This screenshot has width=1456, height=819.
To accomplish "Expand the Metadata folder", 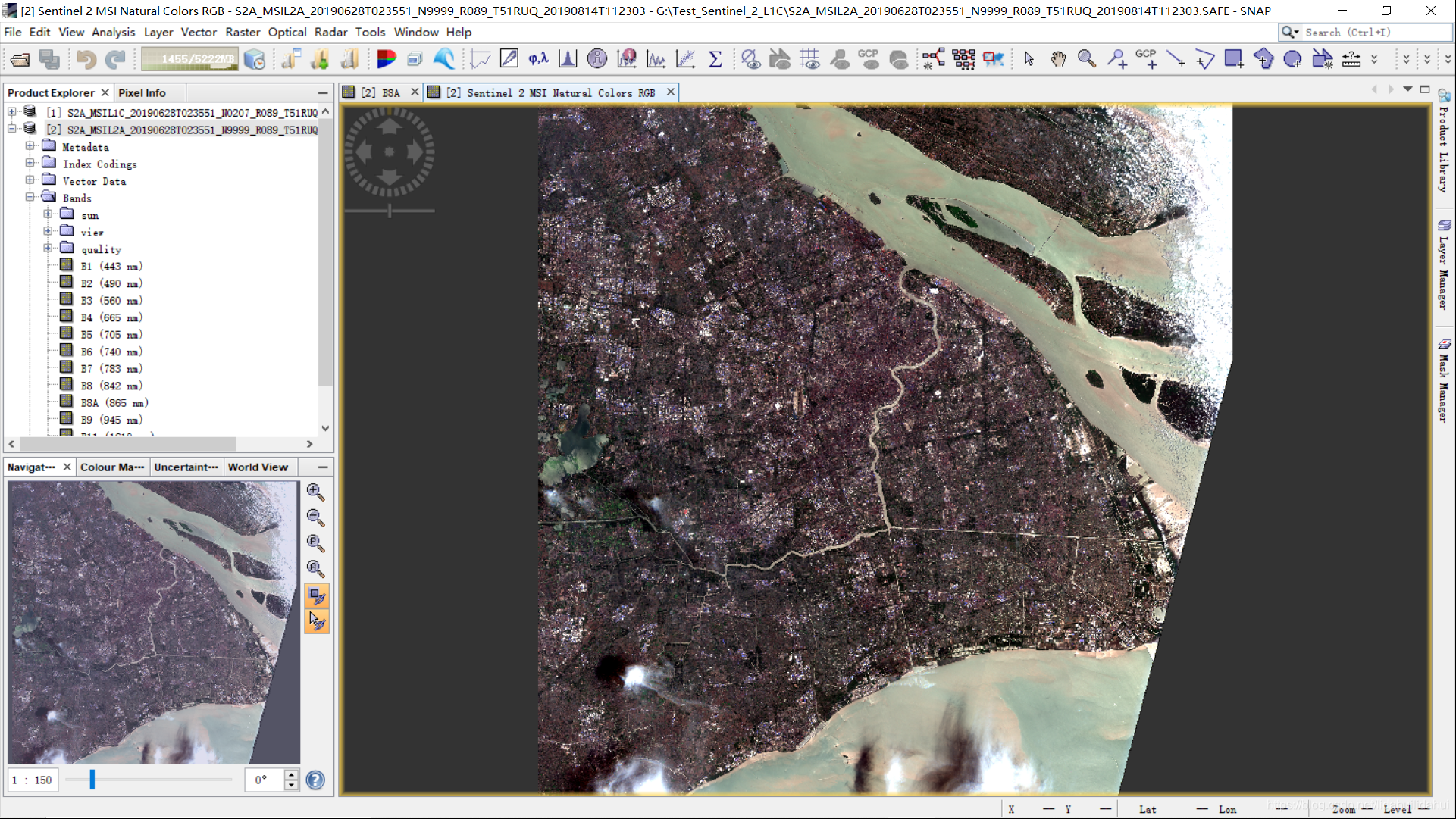I will (30, 146).
